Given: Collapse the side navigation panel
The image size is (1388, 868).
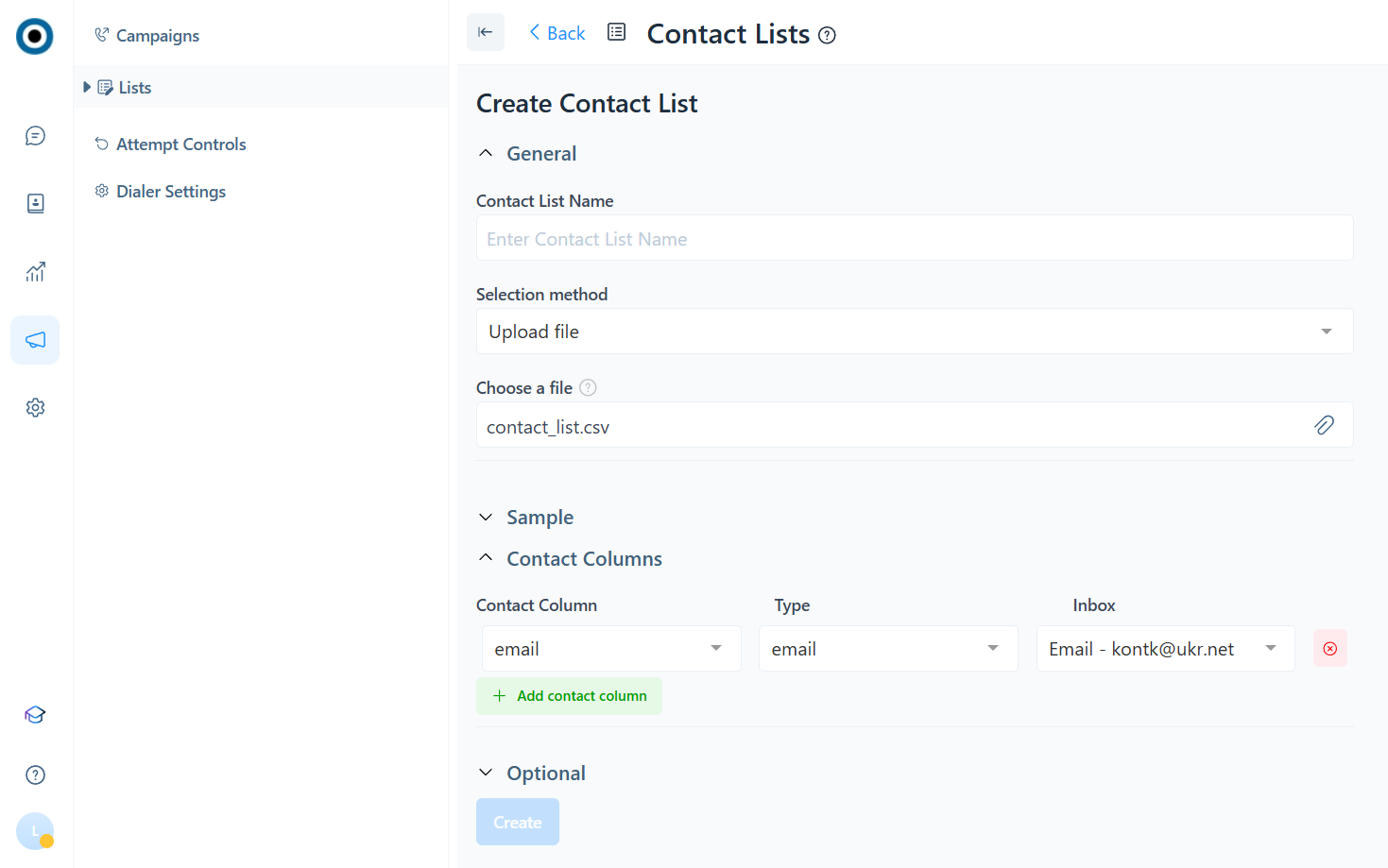Looking at the screenshot, I should (485, 32).
